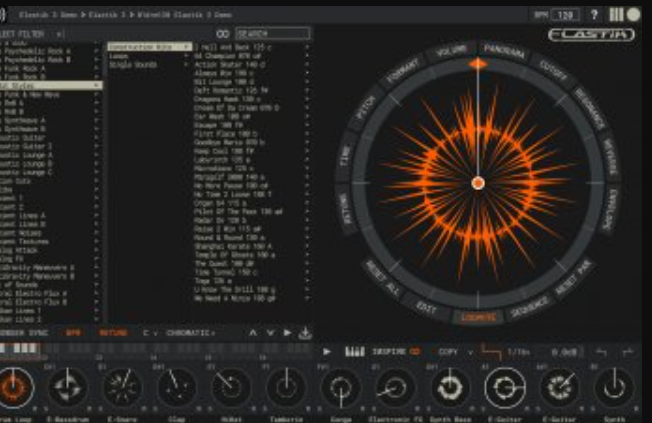
Task: Expand the Psychedelic Rock A soundbank
Action: click(x=50, y=51)
